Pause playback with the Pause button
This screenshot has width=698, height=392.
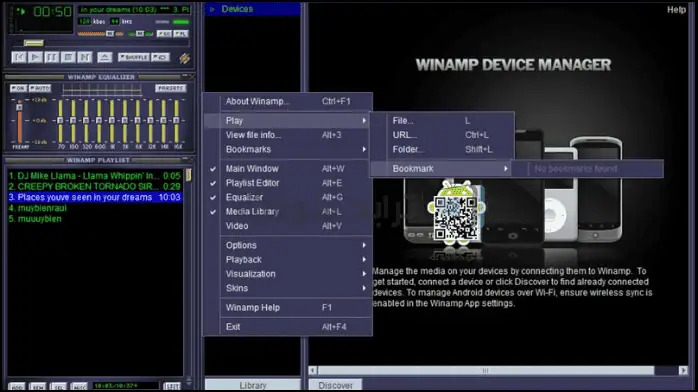coord(52,57)
